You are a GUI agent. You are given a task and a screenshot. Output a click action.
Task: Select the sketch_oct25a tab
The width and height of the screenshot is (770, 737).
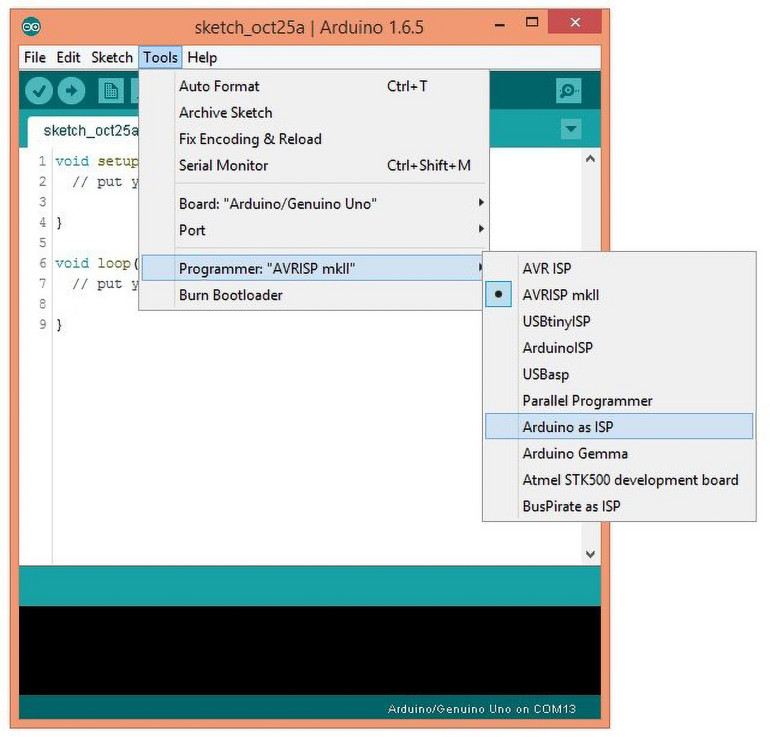(x=90, y=130)
